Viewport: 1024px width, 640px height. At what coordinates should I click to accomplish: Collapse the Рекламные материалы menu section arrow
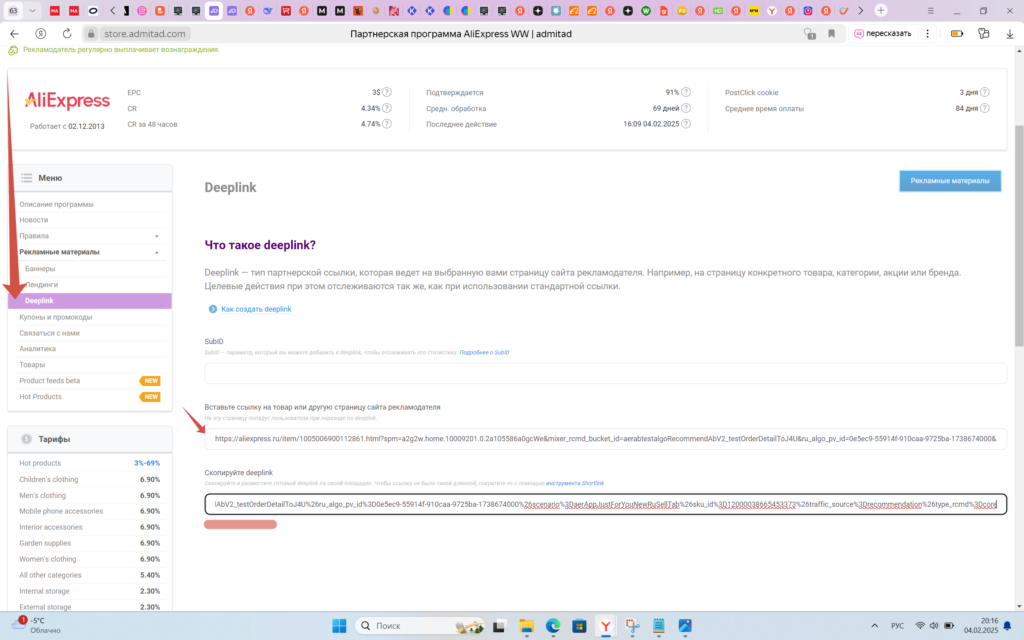pos(157,252)
